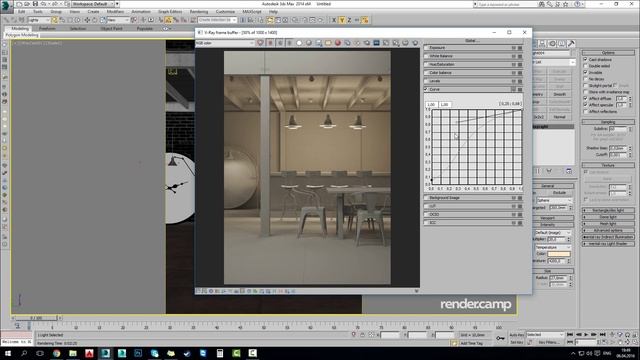Toggle the Affect specular checkbox
Image resolution: width=640 pixels, height=360 pixels.
586,105
